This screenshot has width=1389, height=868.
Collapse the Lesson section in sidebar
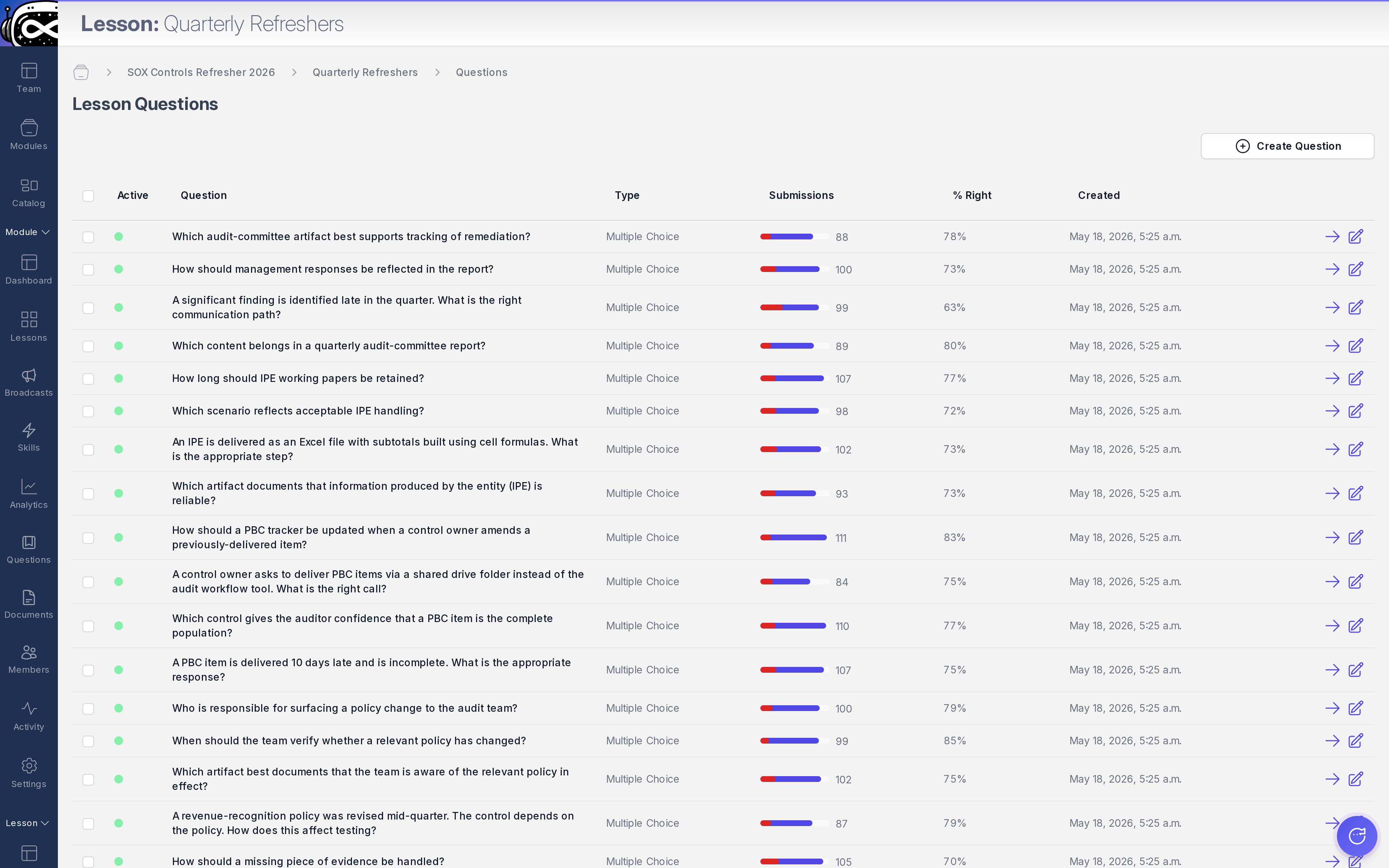coord(27,823)
